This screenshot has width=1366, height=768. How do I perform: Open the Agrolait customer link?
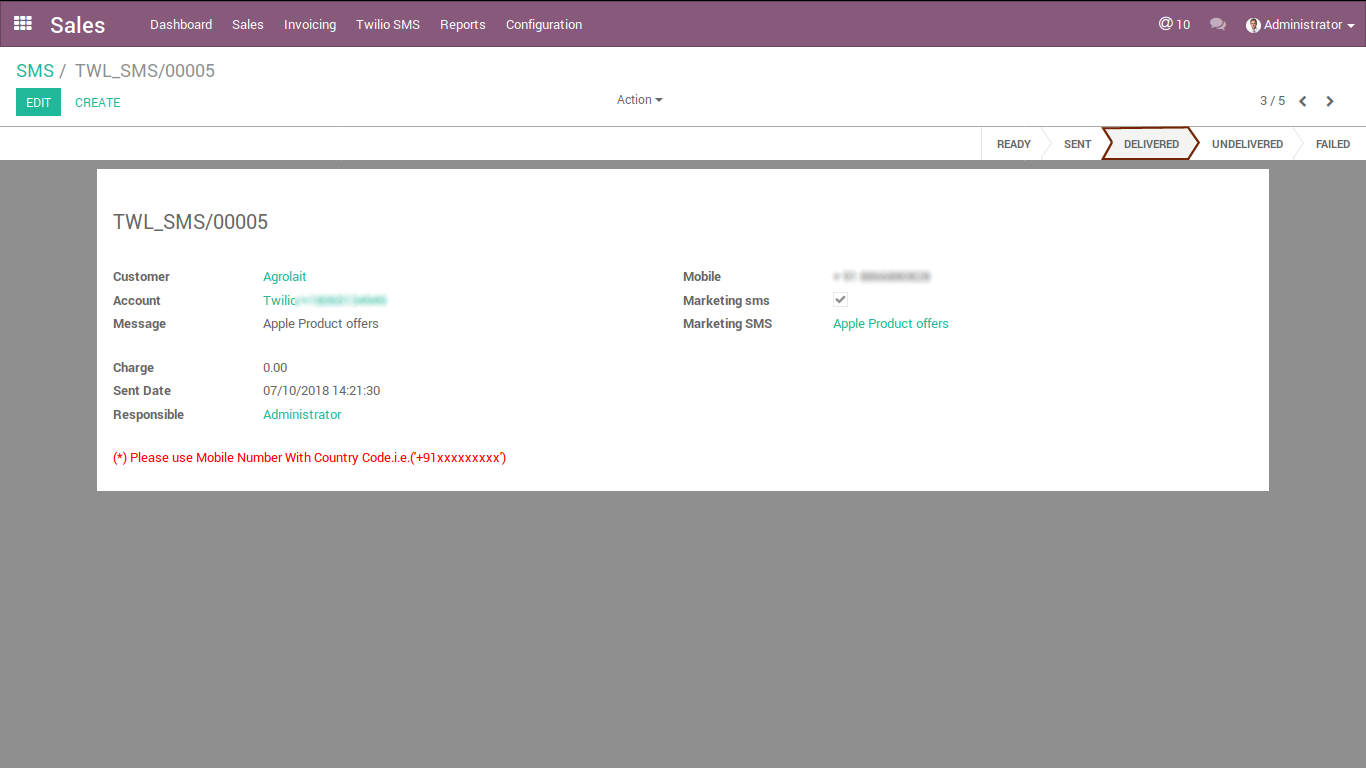285,277
